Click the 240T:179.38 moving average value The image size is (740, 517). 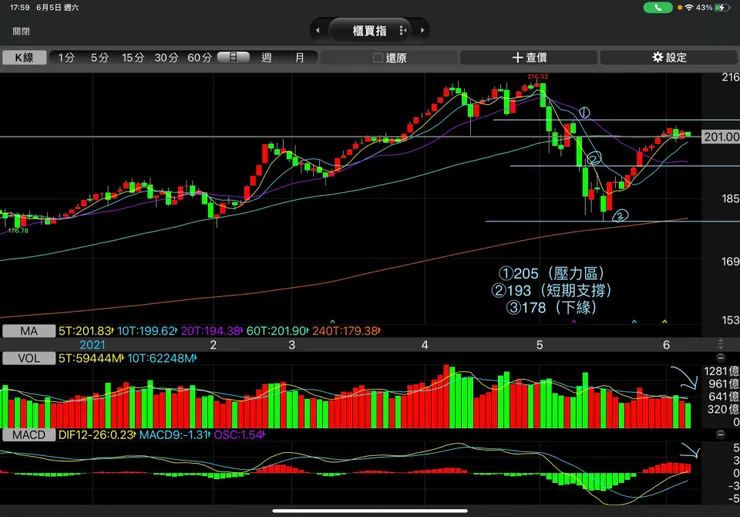coord(345,331)
